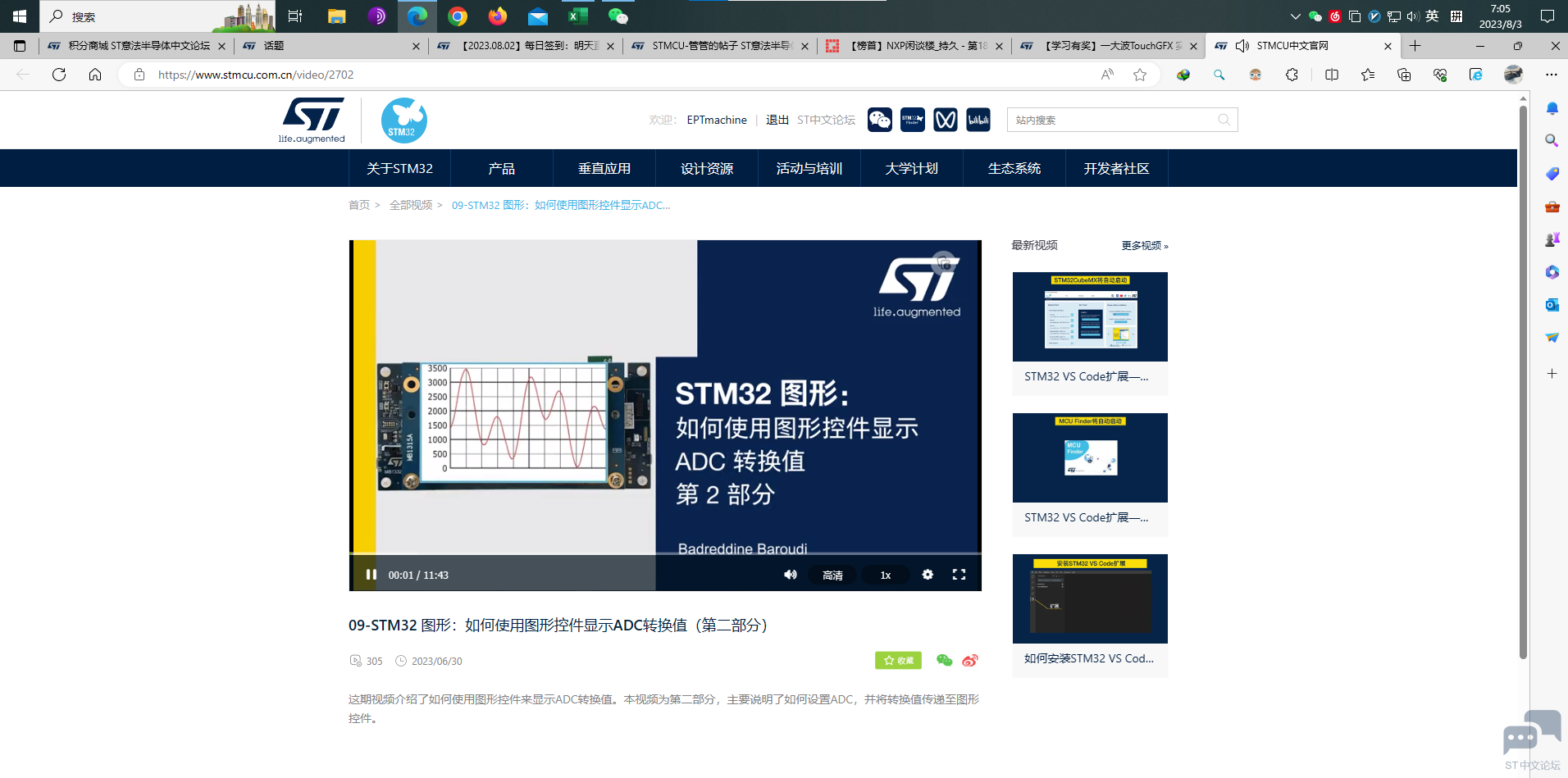The image size is (1568, 778).
Task: Open the 活动与培训 navigation menu
Action: [x=809, y=168]
